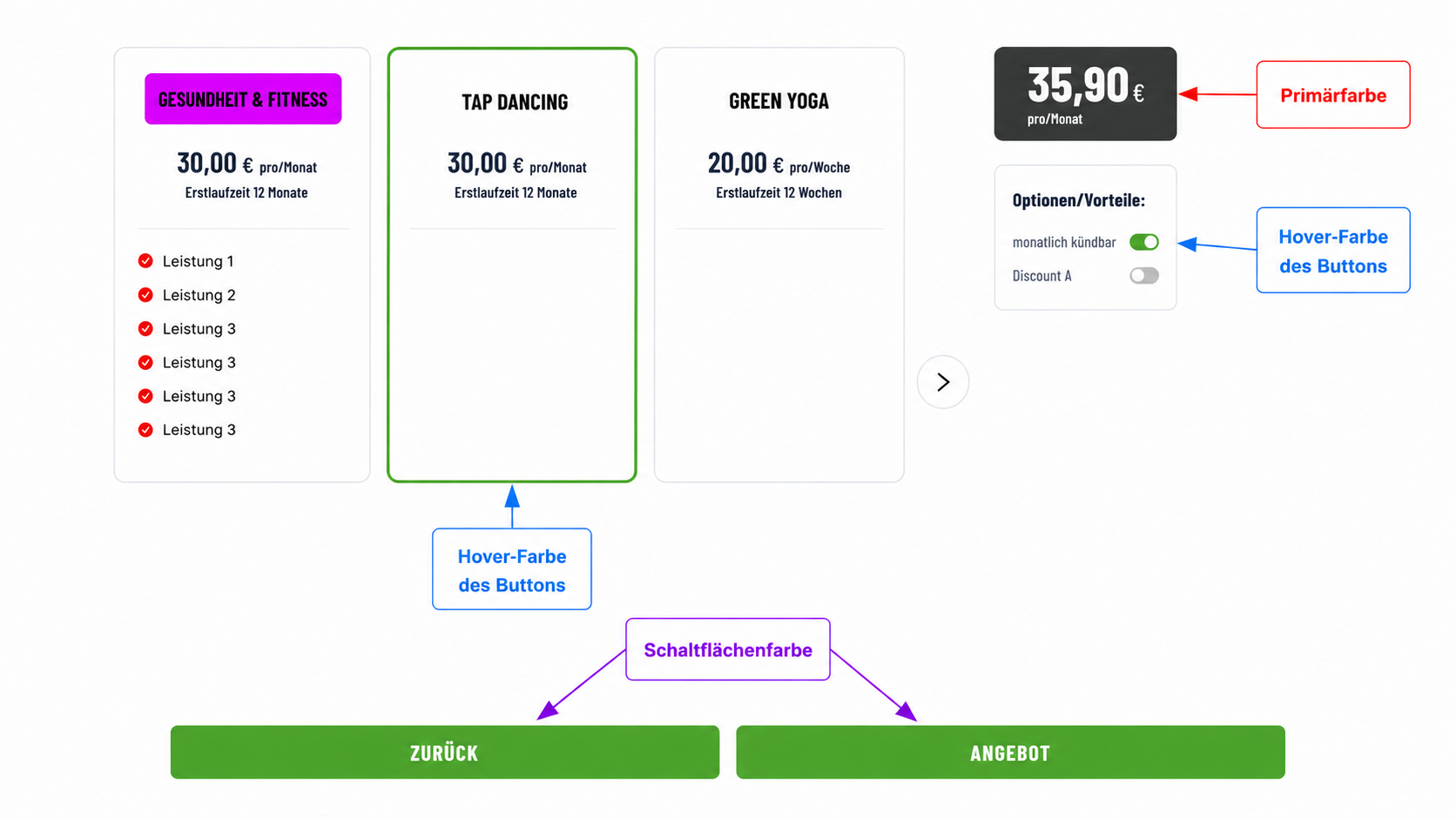Select the Green Yoga plan card
The height and width of the screenshot is (819, 1456).
pyautogui.click(x=779, y=265)
